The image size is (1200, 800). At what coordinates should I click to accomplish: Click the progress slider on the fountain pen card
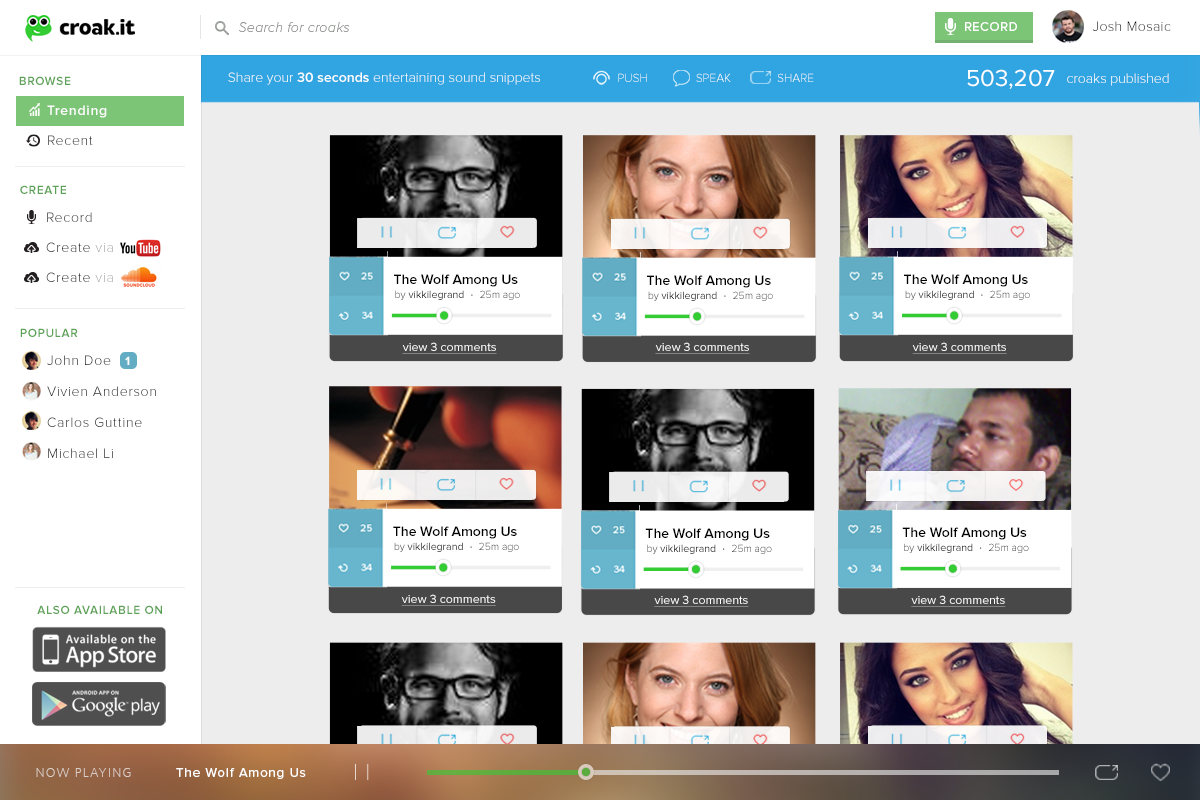[471, 568]
